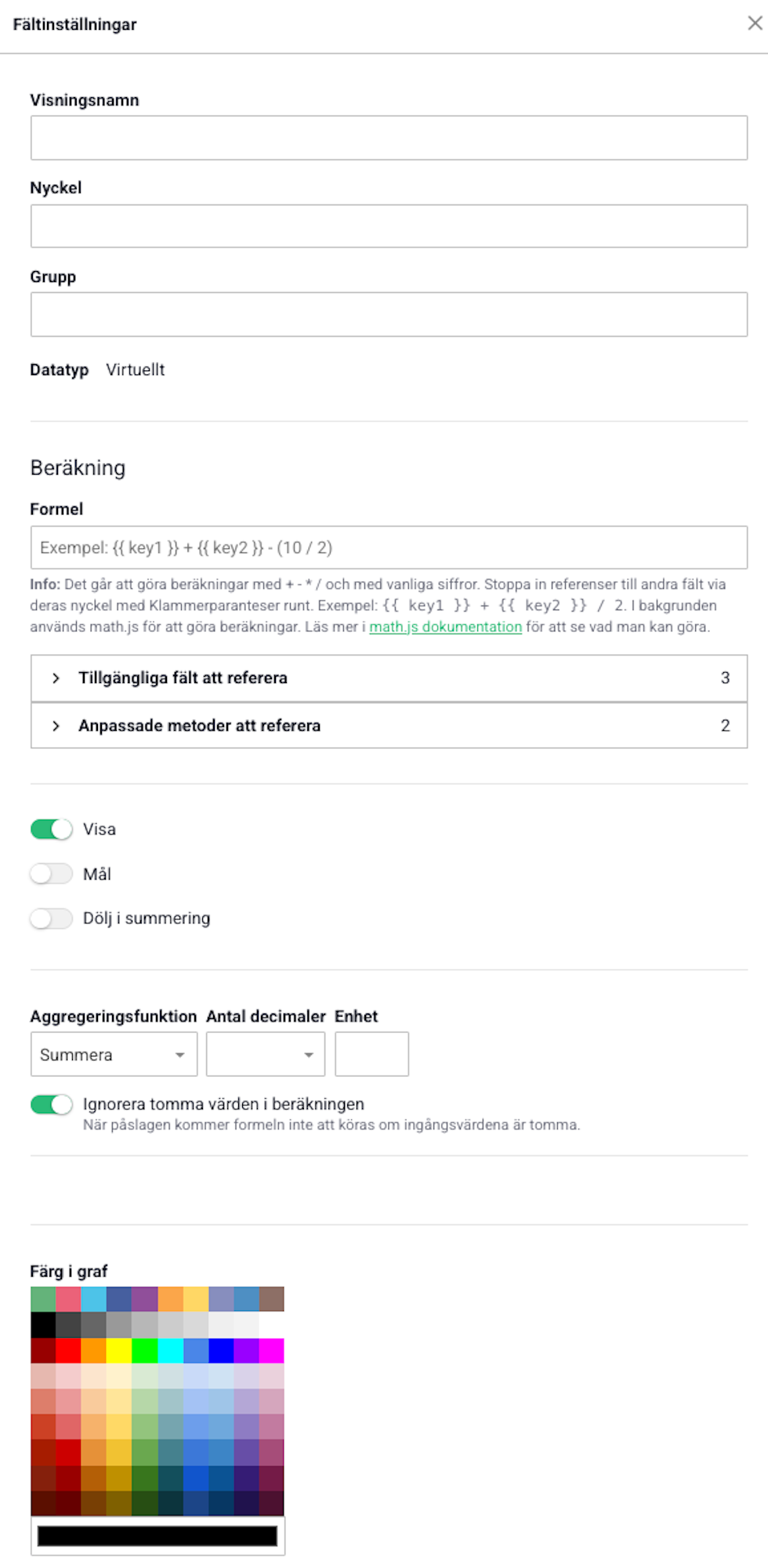Turn on Dölj i summering toggle
This screenshot has height=1568, width=768.
tap(52, 918)
